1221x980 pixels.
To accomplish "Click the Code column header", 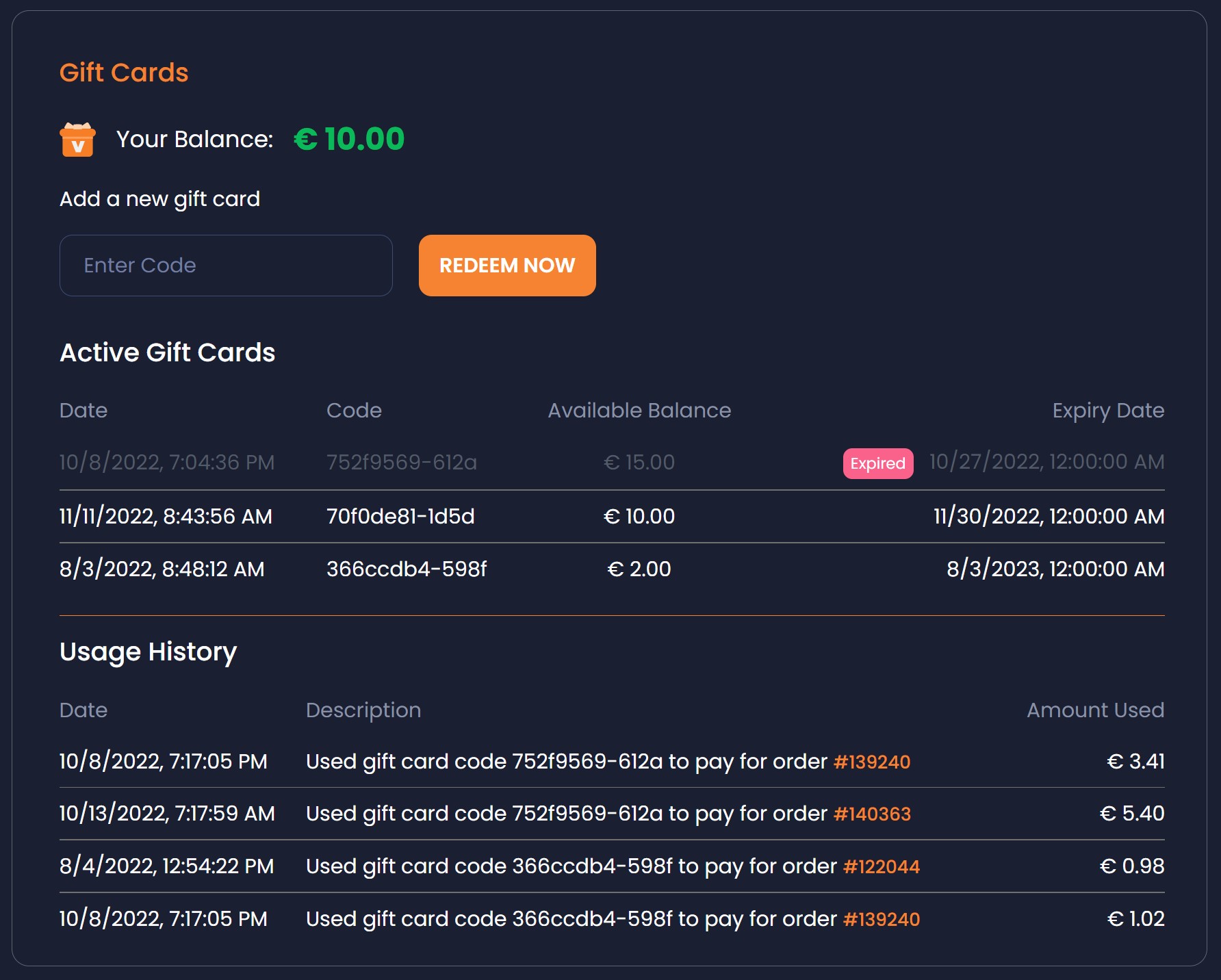I will tap(354, 411).
